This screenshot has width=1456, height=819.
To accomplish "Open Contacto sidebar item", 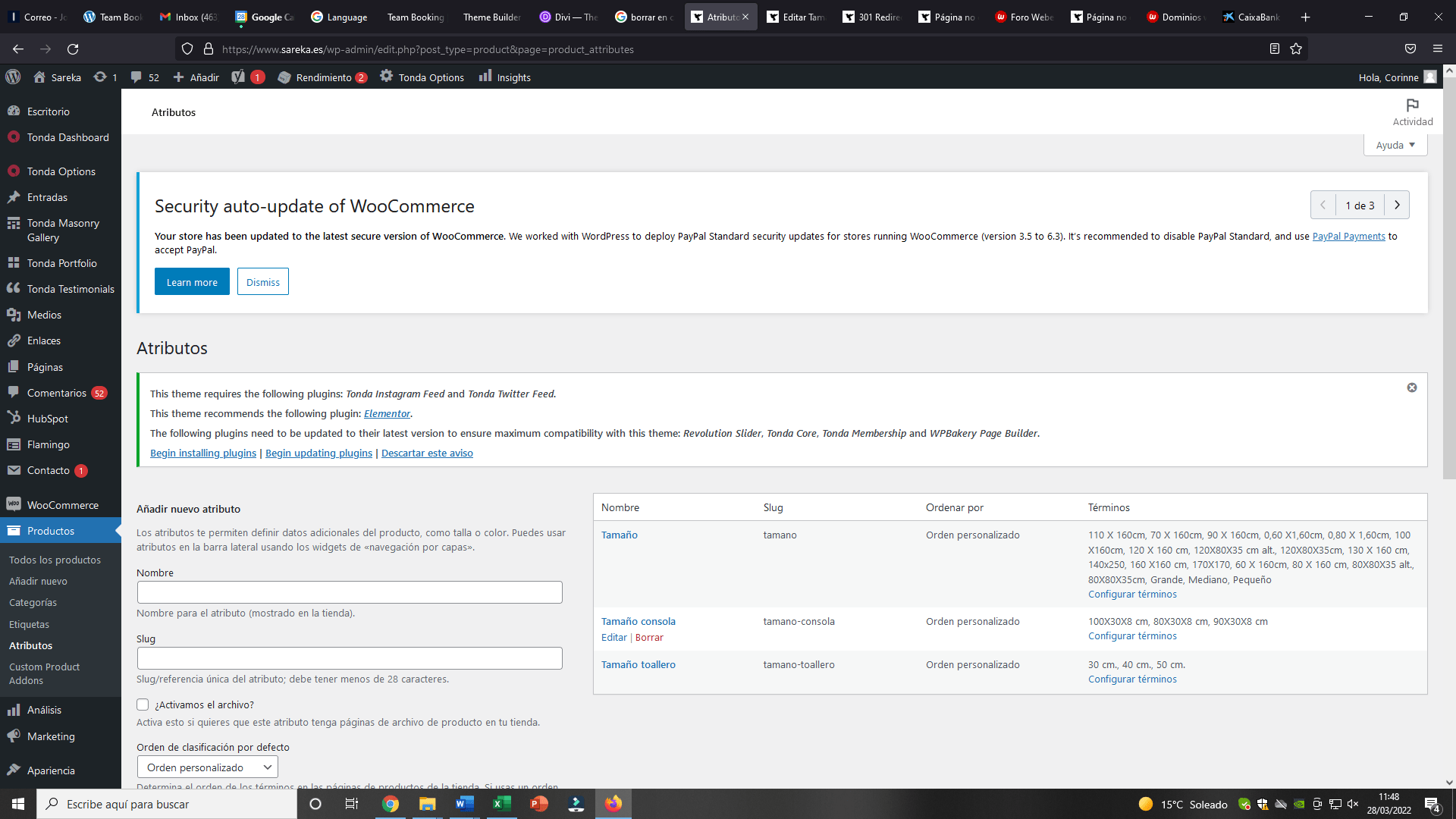I will 61,470.
